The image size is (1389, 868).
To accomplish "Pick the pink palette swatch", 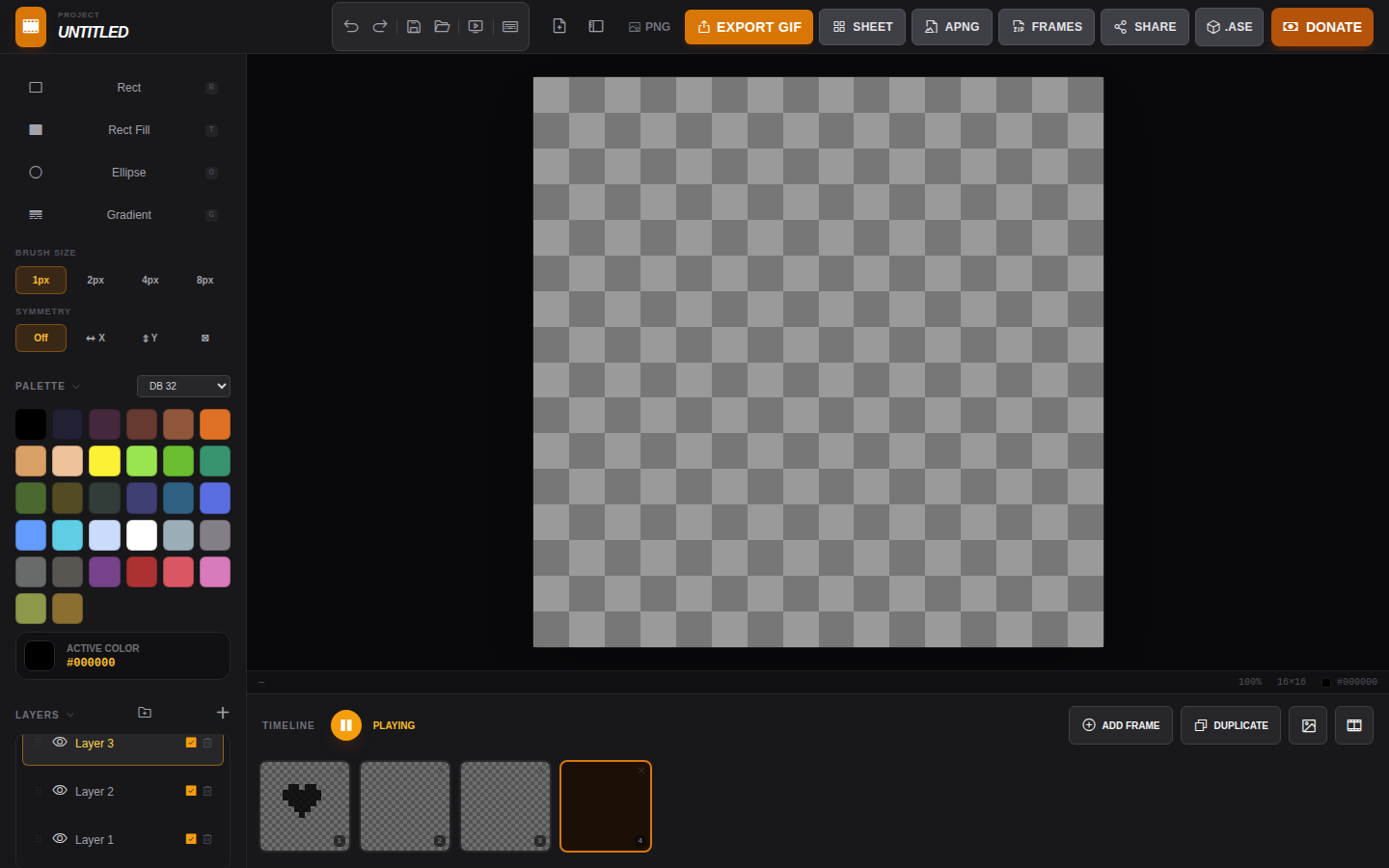I will [215, 572].
